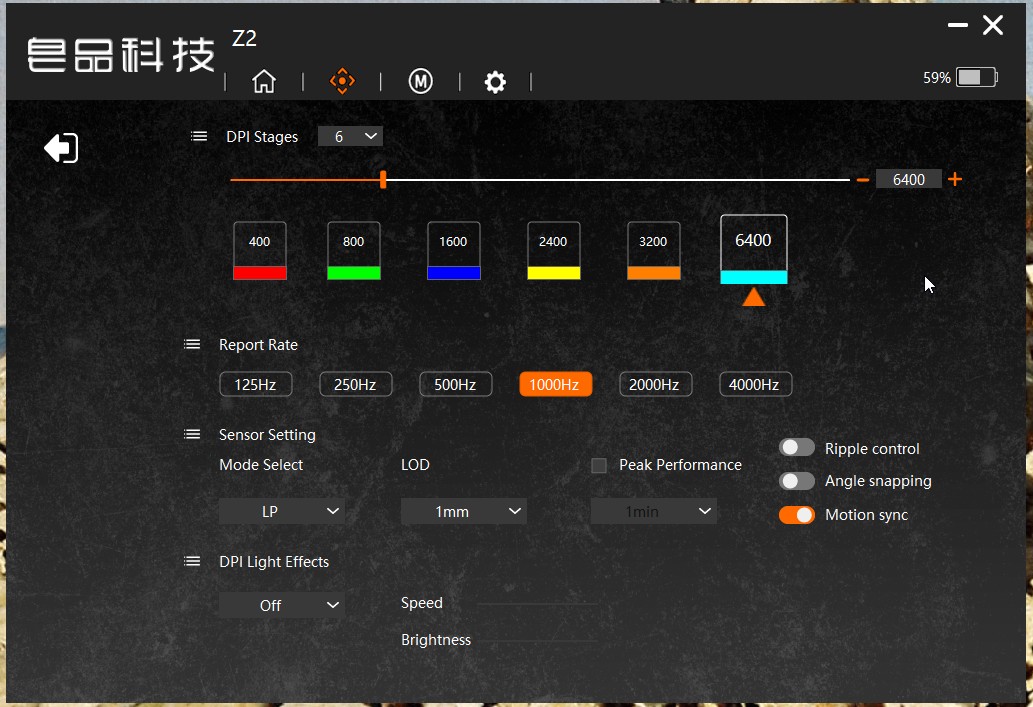Image resolution: width=1033 pixels, height=707 pixels.
Task: Click the DPI Light Effects list icon
Action: tap(192, 561)
